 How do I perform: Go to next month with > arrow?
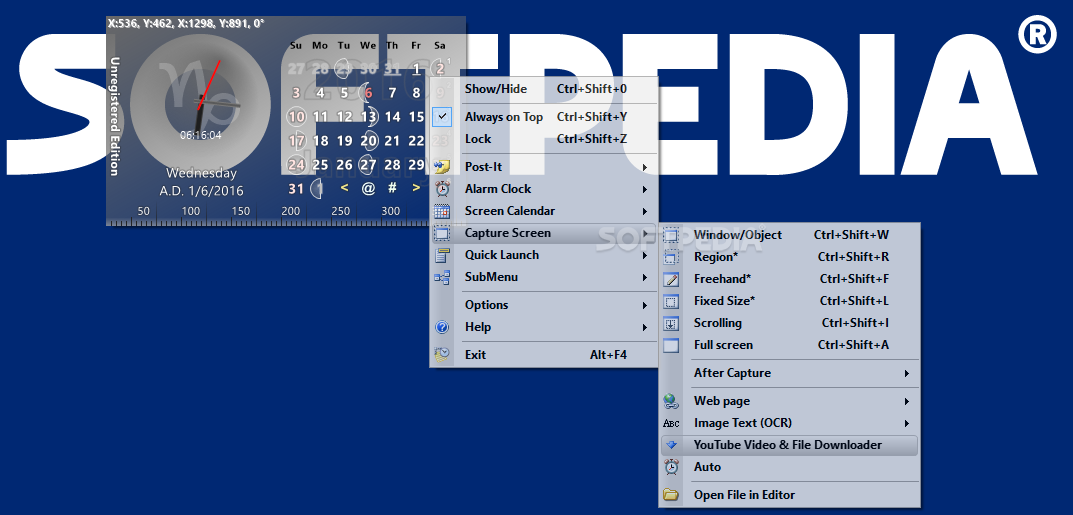tap(416, 188)
